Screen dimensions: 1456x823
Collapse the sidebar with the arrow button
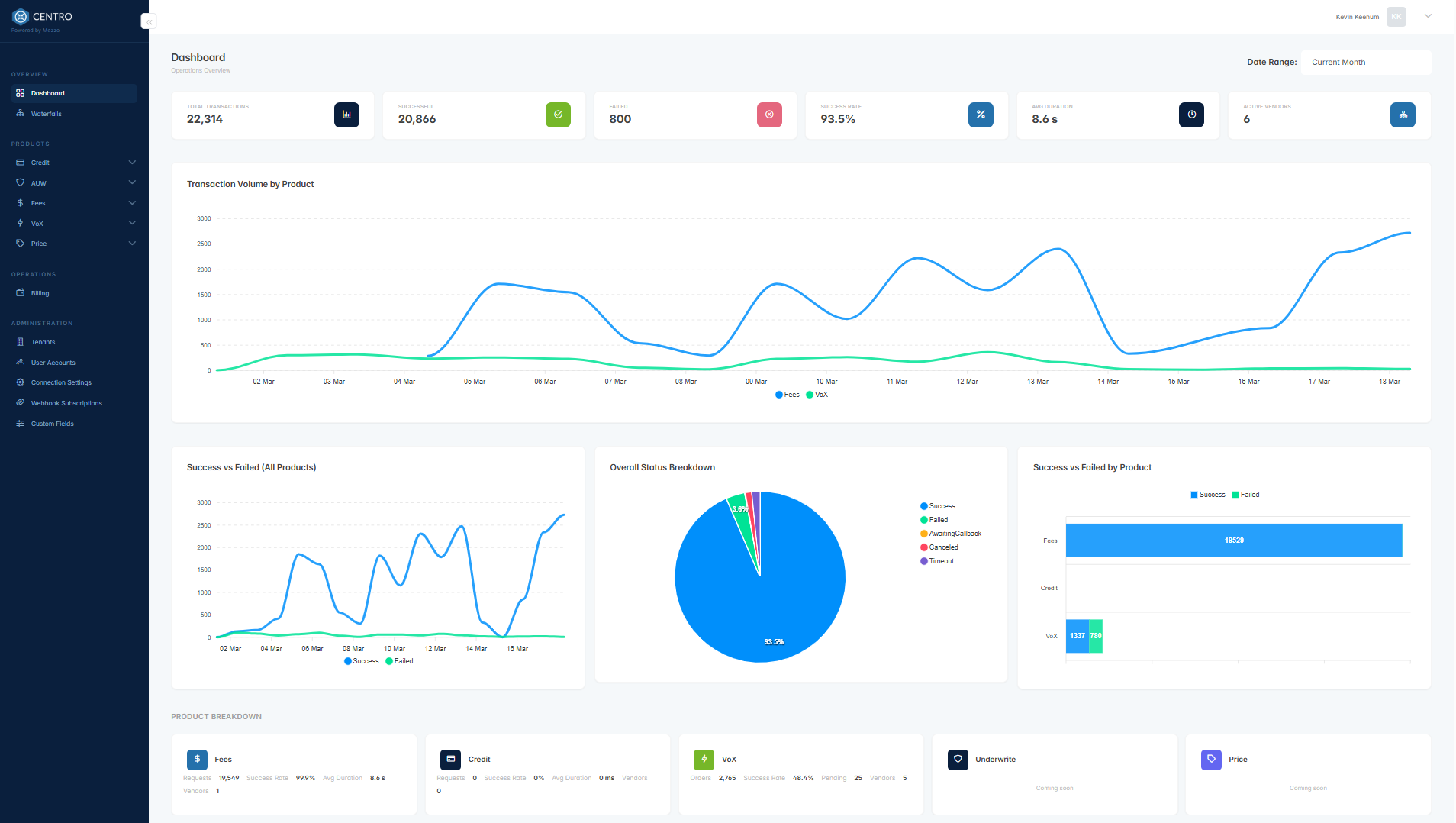(149, 22)
